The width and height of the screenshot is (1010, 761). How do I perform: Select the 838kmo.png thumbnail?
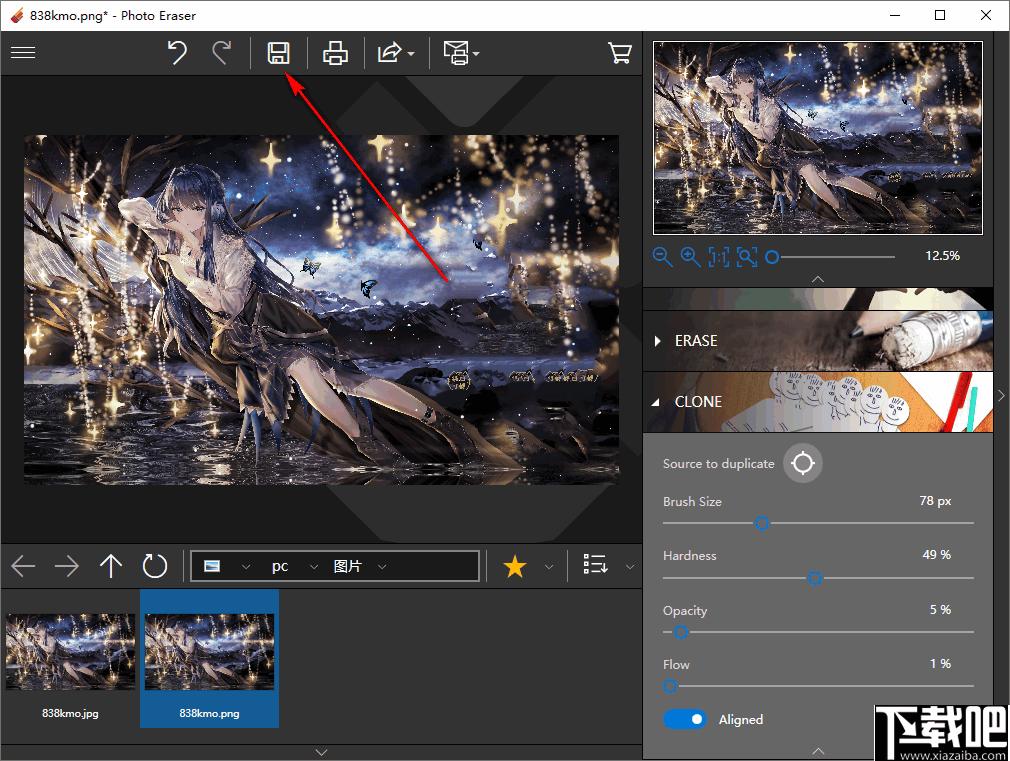tap(209, 659)
